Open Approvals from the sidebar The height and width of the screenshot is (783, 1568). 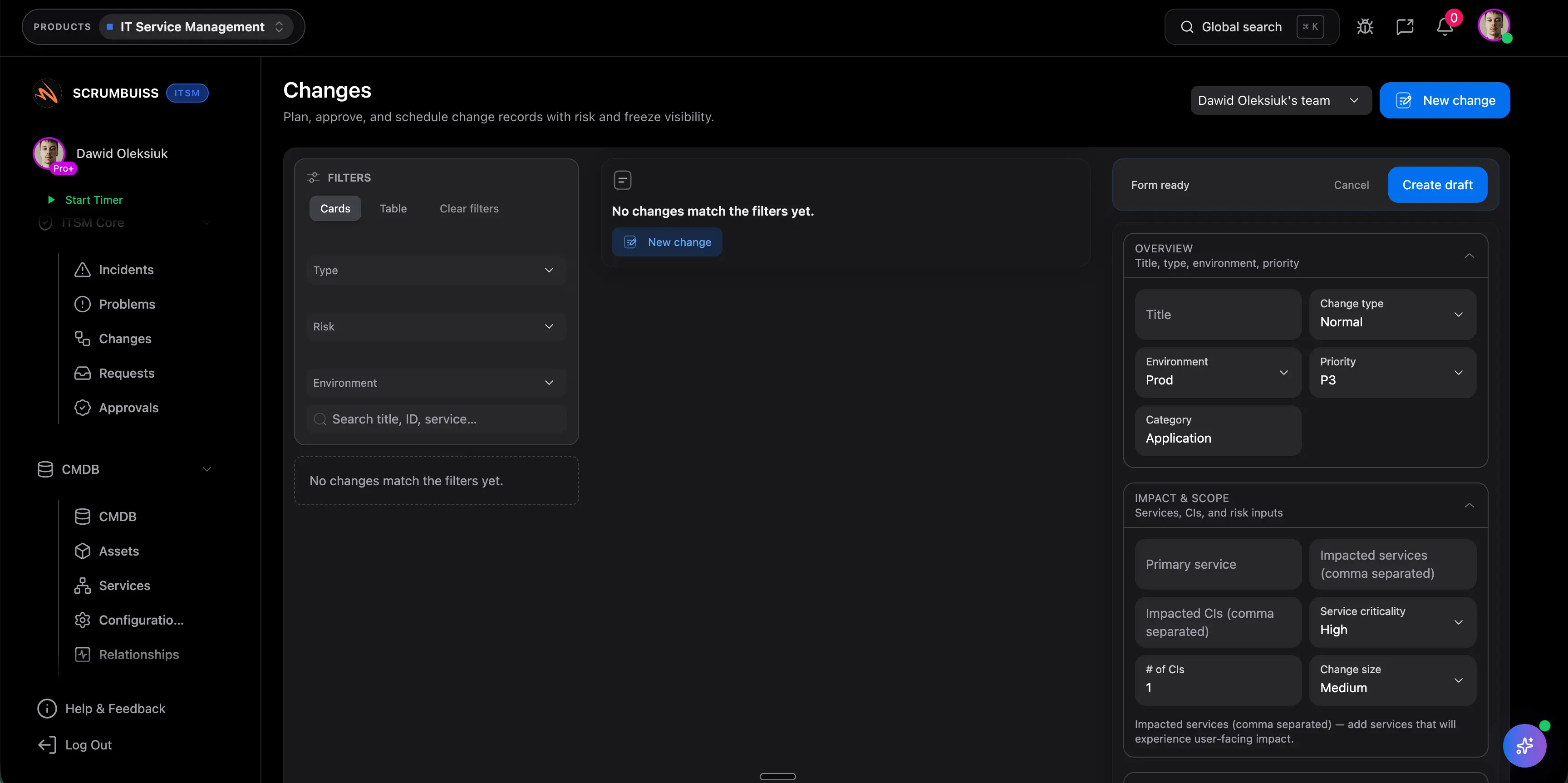128,407
